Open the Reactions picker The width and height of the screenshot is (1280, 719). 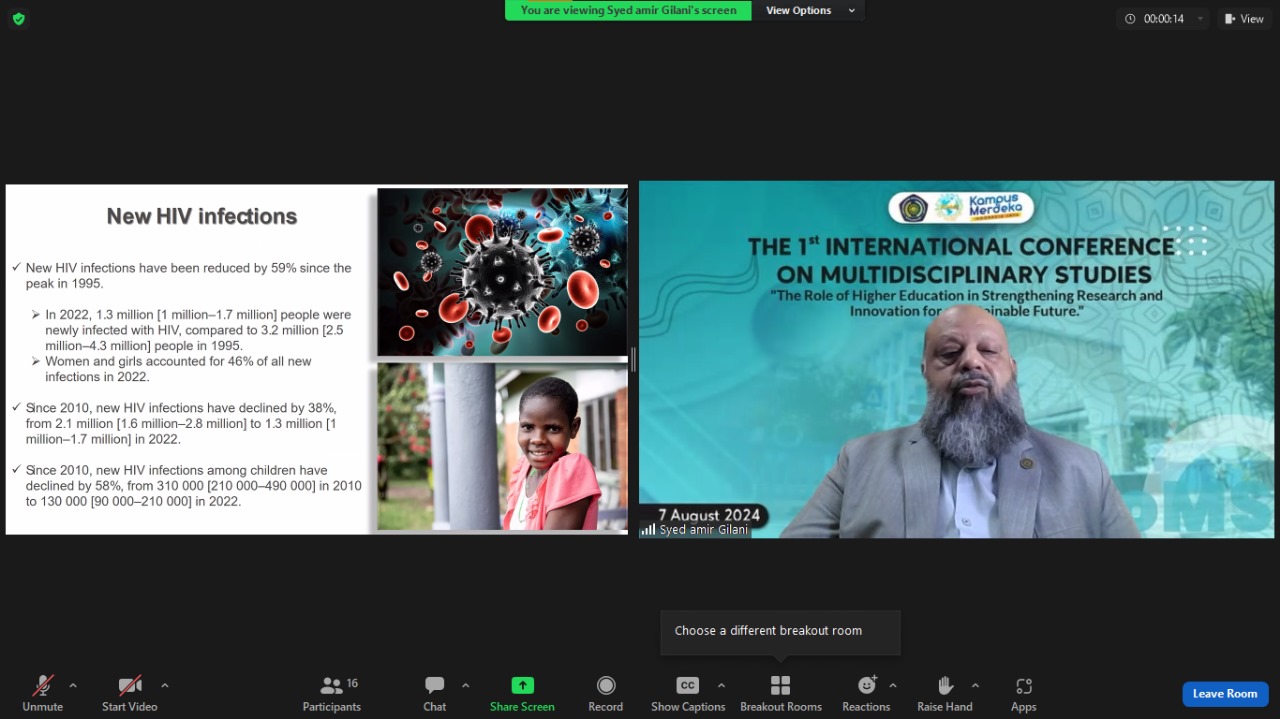pos(866,693)
